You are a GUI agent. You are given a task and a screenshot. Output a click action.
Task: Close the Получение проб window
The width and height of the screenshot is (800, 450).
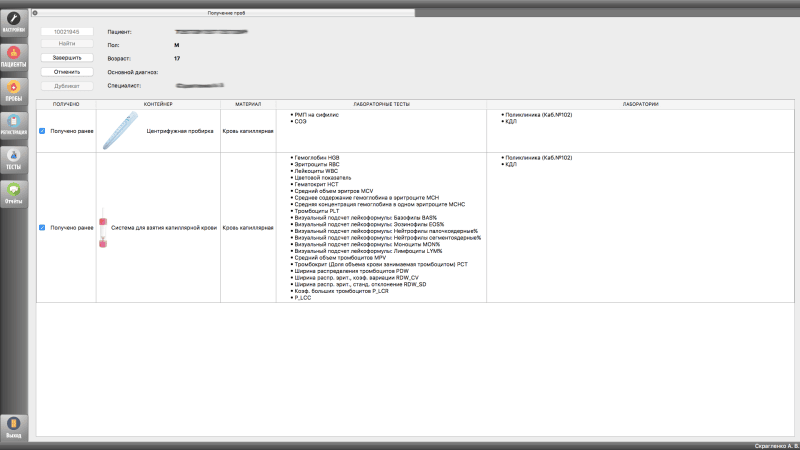coord(36,10)
